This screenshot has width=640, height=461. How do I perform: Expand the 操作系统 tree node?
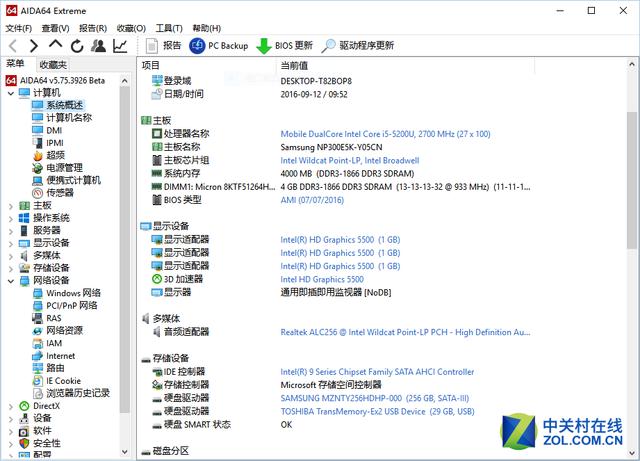(x=11, y=219)
